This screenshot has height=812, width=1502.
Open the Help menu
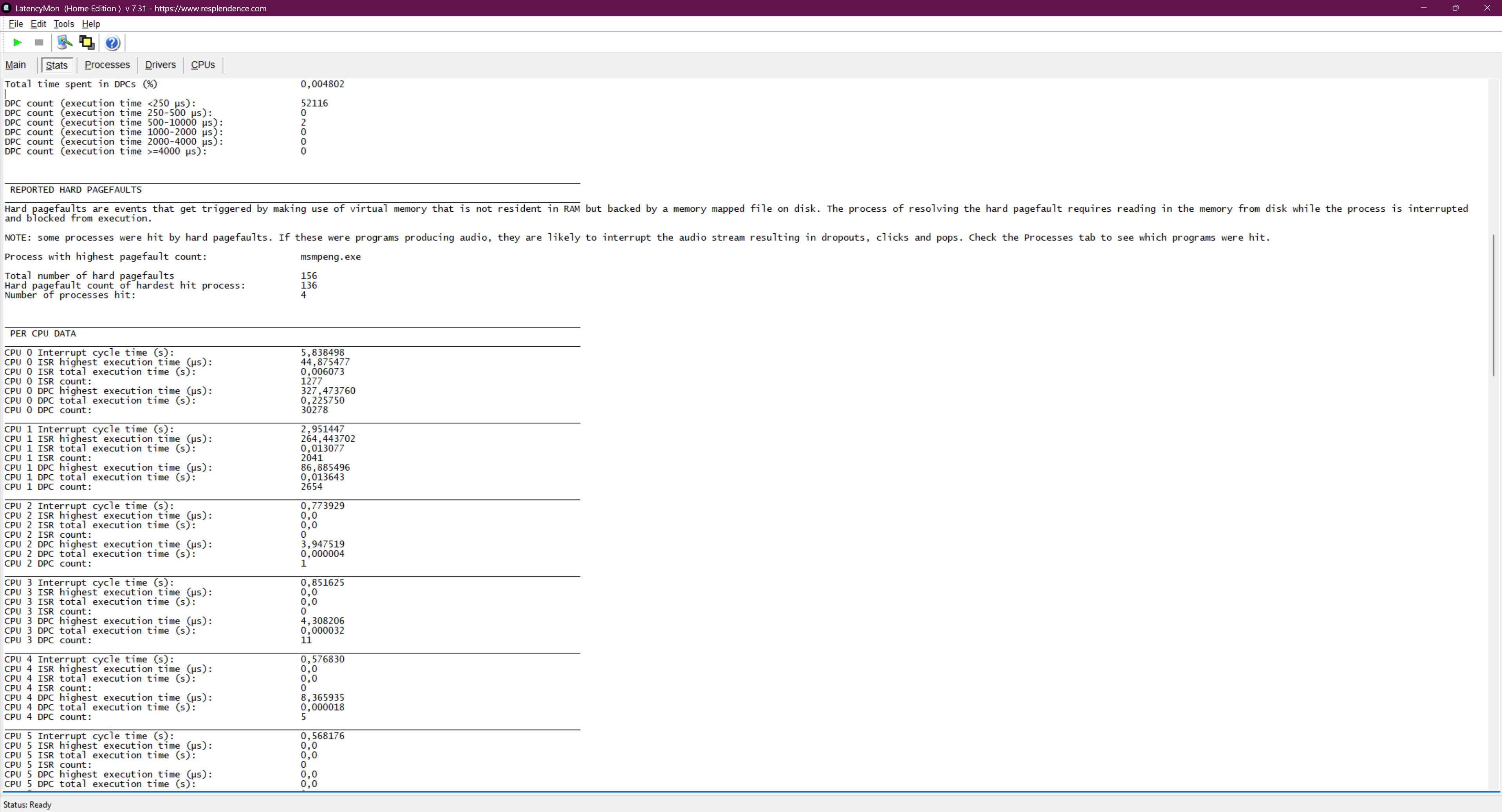[91, 24]
